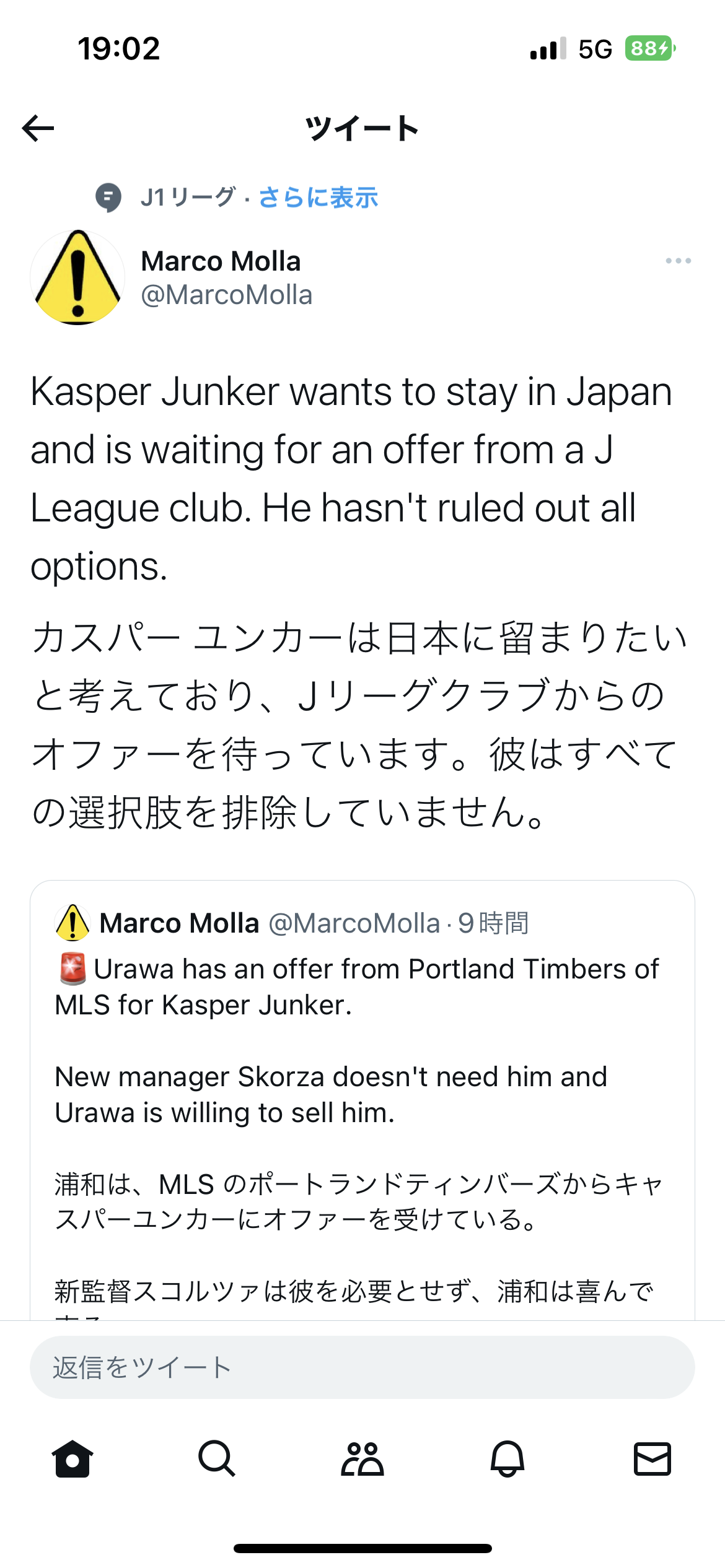Screen dimensions: 725x1568
Task: Tap the Marco Molla display name
Action: coord(221,261)
